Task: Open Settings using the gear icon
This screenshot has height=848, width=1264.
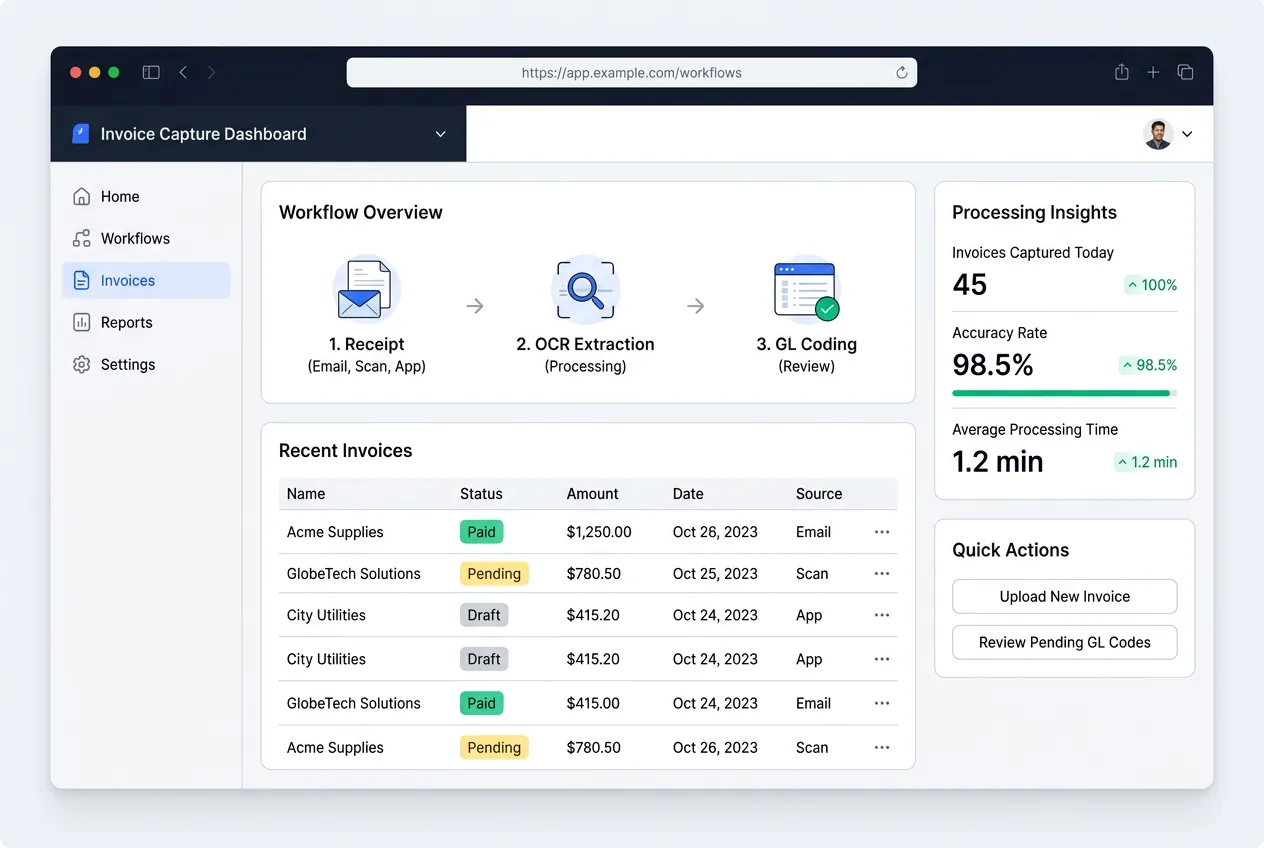Action: [x=81, y=364]
